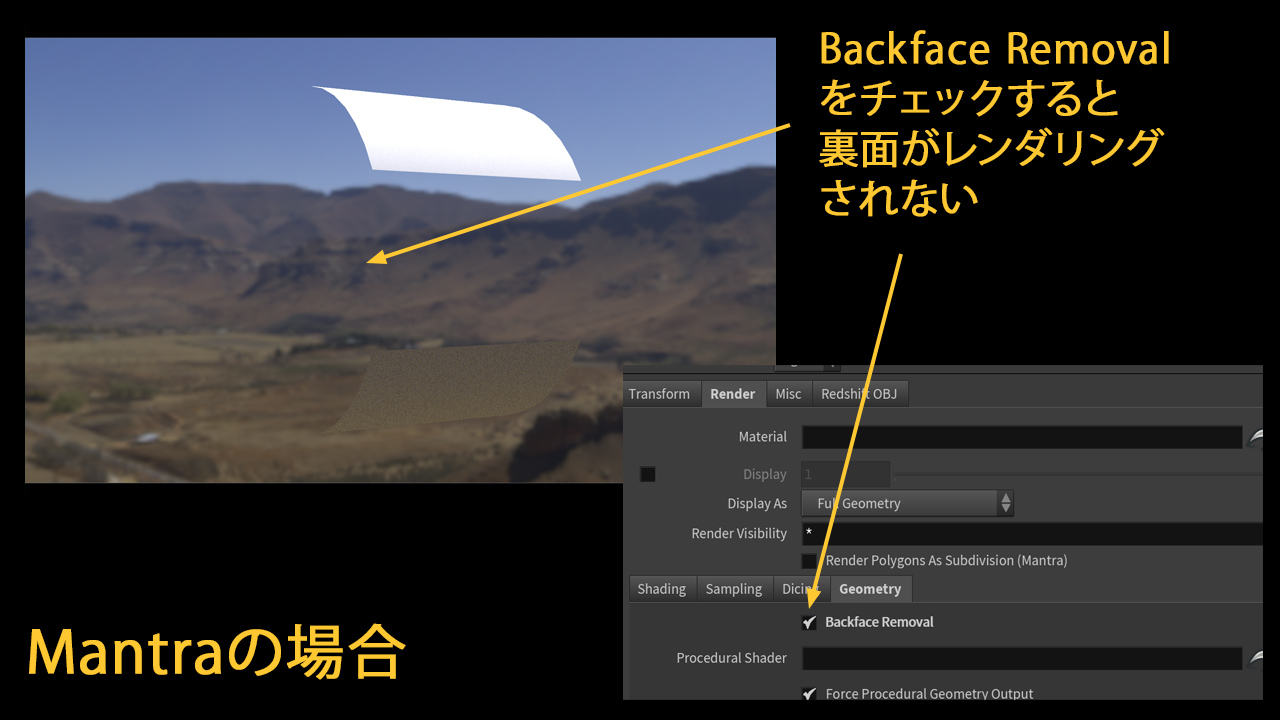The height and width of the screenshot is (720, 1280).
Task: Toggle the Display enable checkbox
Action: [x=648, y=474]
